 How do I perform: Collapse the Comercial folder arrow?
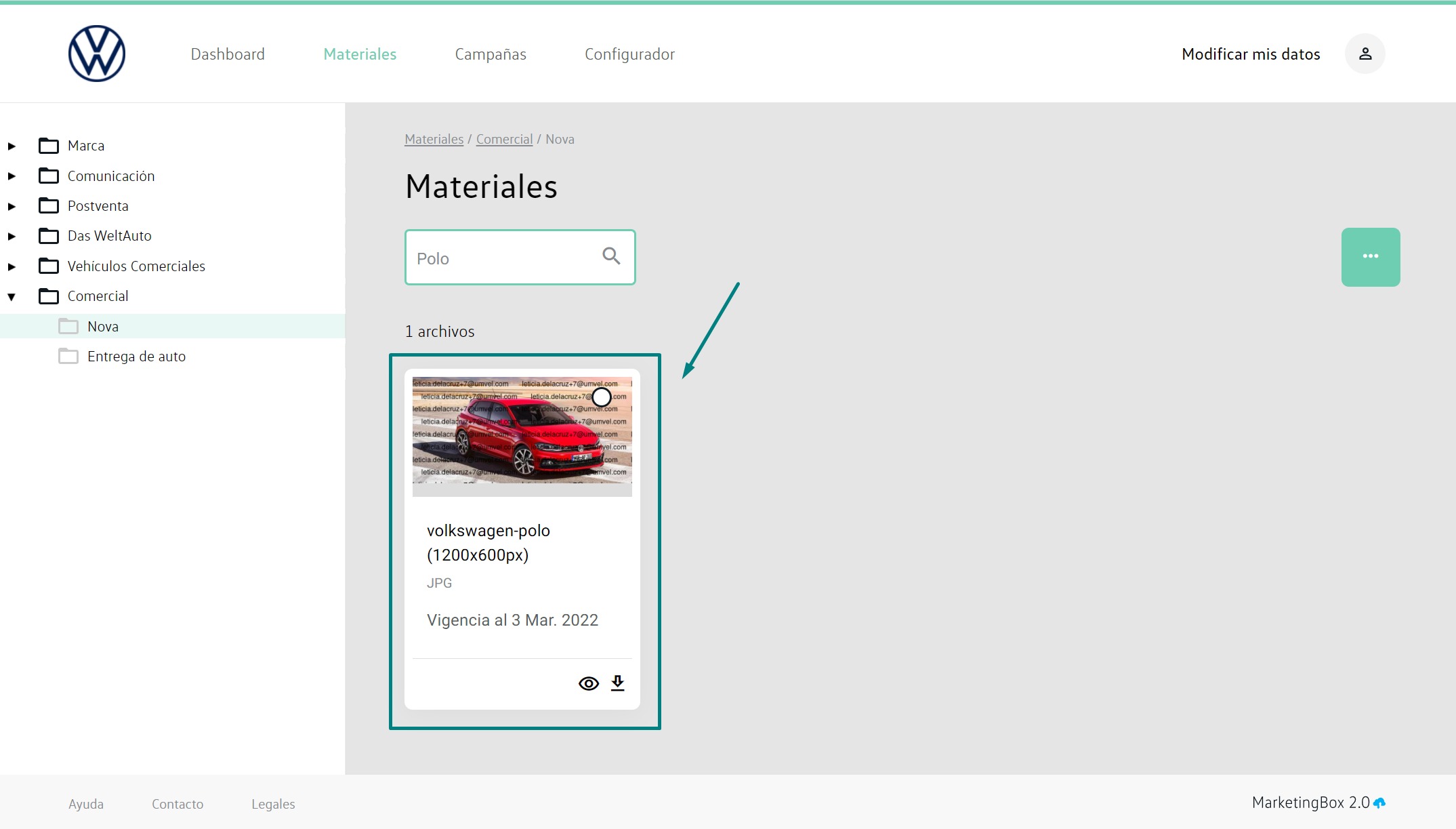12,297
